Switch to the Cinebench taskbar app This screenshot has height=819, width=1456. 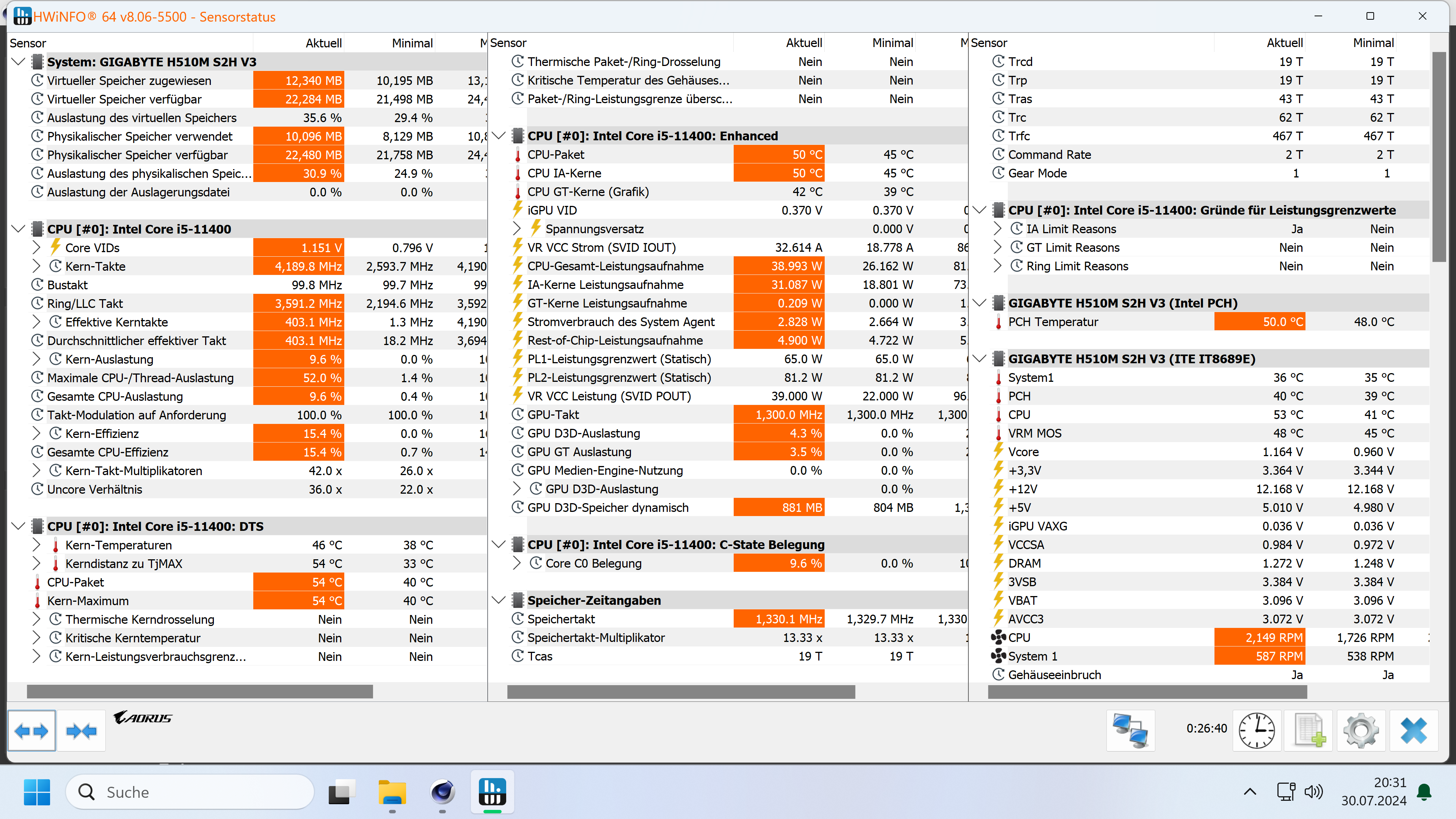tap(442, 792)
